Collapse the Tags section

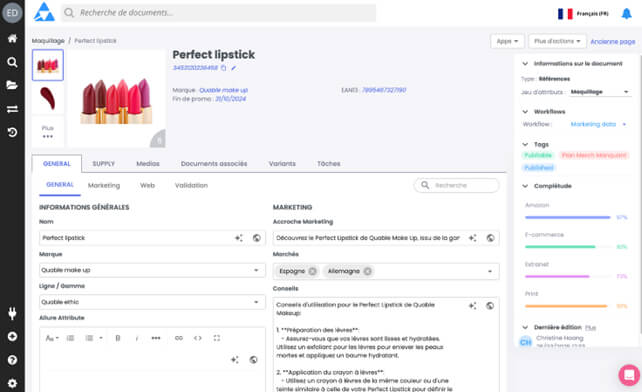tap(525, 144)
